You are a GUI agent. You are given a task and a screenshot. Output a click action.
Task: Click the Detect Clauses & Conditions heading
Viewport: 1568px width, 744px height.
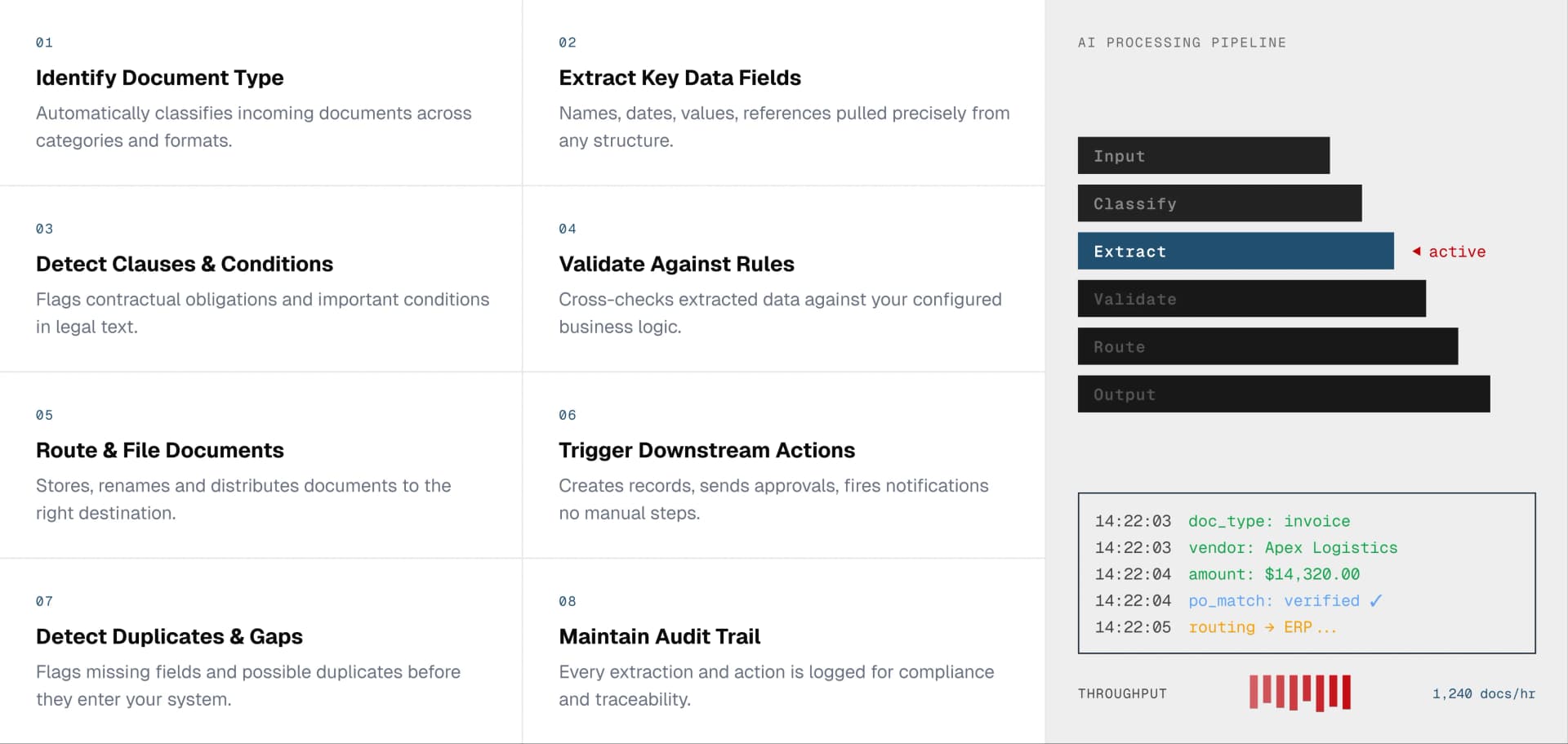(x=185, y=264)
